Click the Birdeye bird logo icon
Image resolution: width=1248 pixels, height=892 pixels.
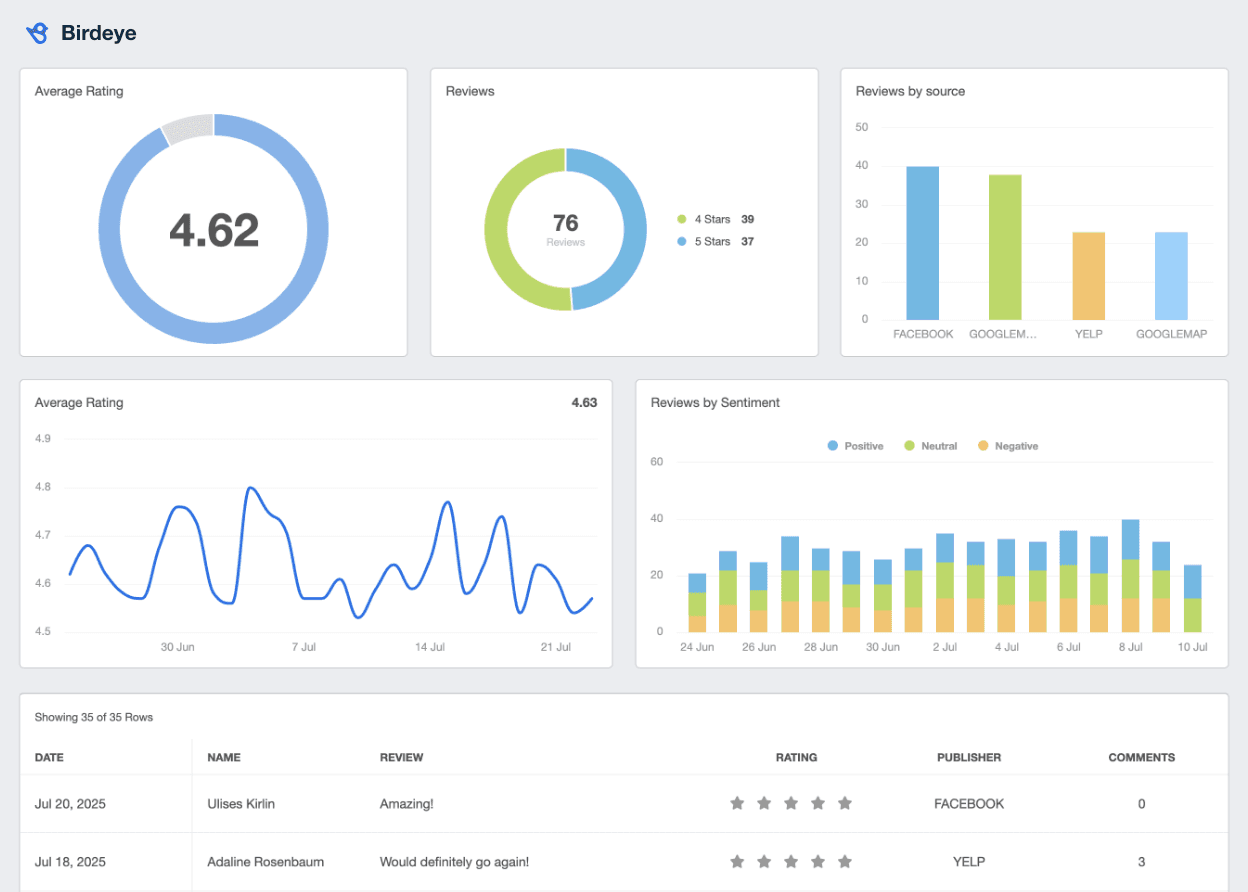click(37, 32)
